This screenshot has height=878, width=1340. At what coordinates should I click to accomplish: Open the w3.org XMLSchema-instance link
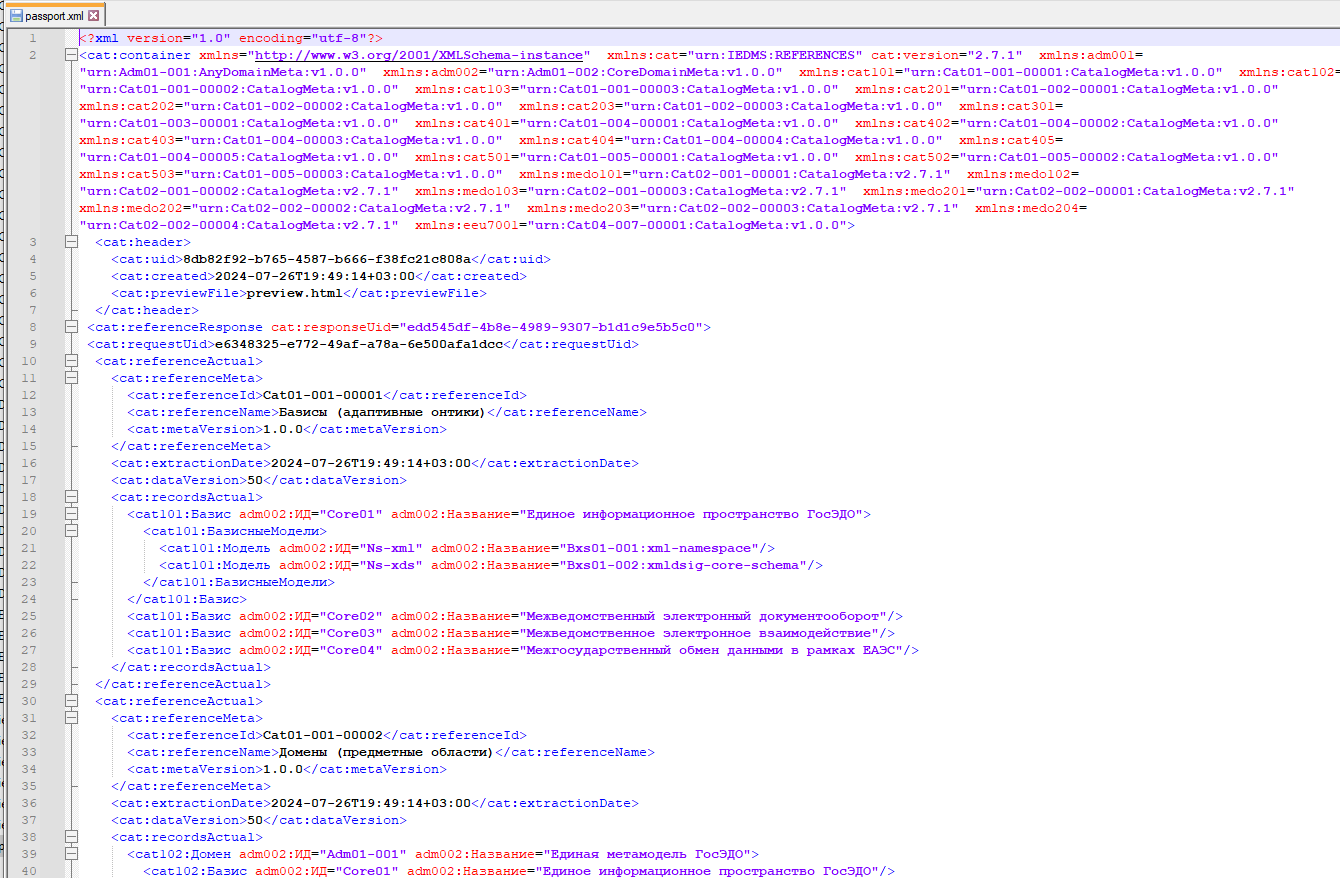click(x=421, y=55)
